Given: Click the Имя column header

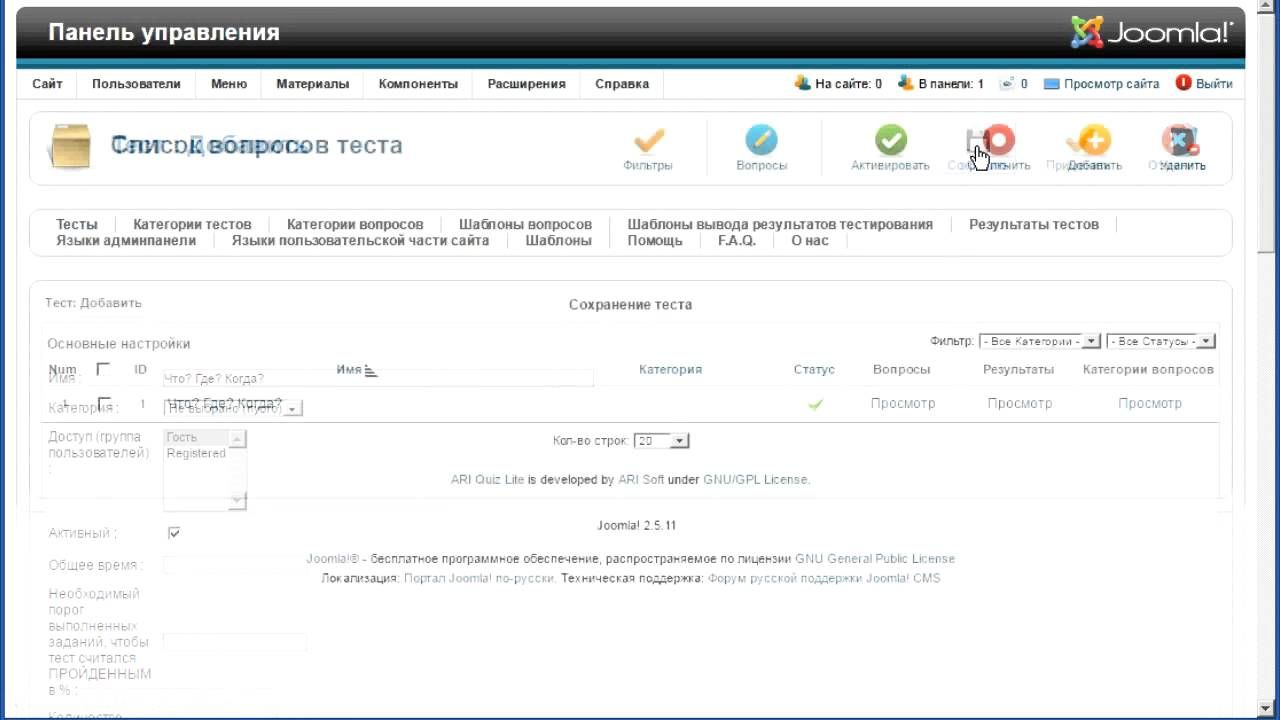Looking at the screenshot, I should coord(349,369).
